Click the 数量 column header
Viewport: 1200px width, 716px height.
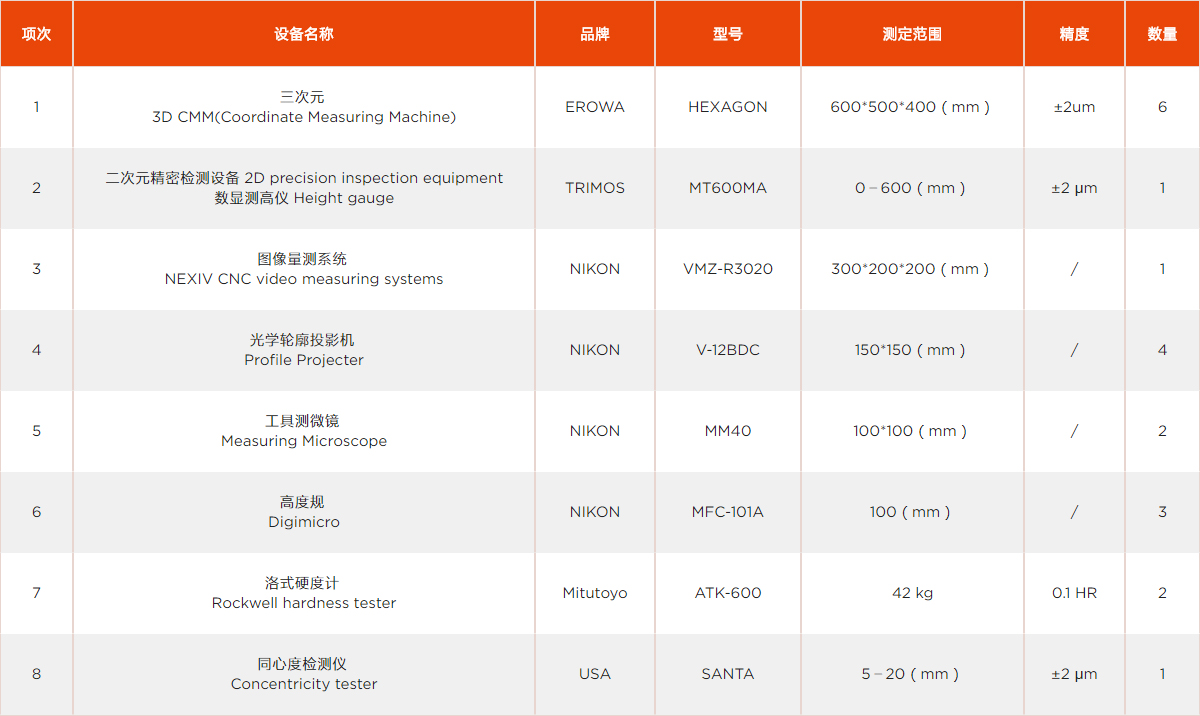[1162, 34]
